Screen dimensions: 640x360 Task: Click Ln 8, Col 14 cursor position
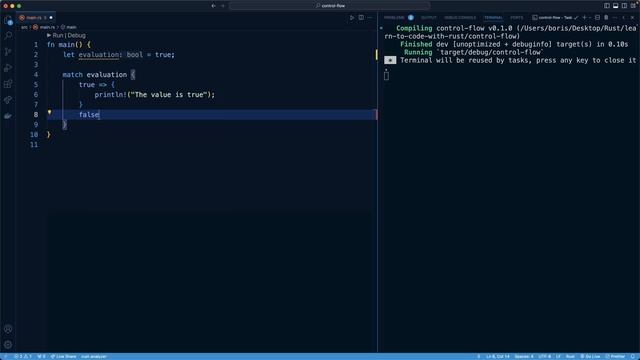pyautogui.click(x=498, y=356)
